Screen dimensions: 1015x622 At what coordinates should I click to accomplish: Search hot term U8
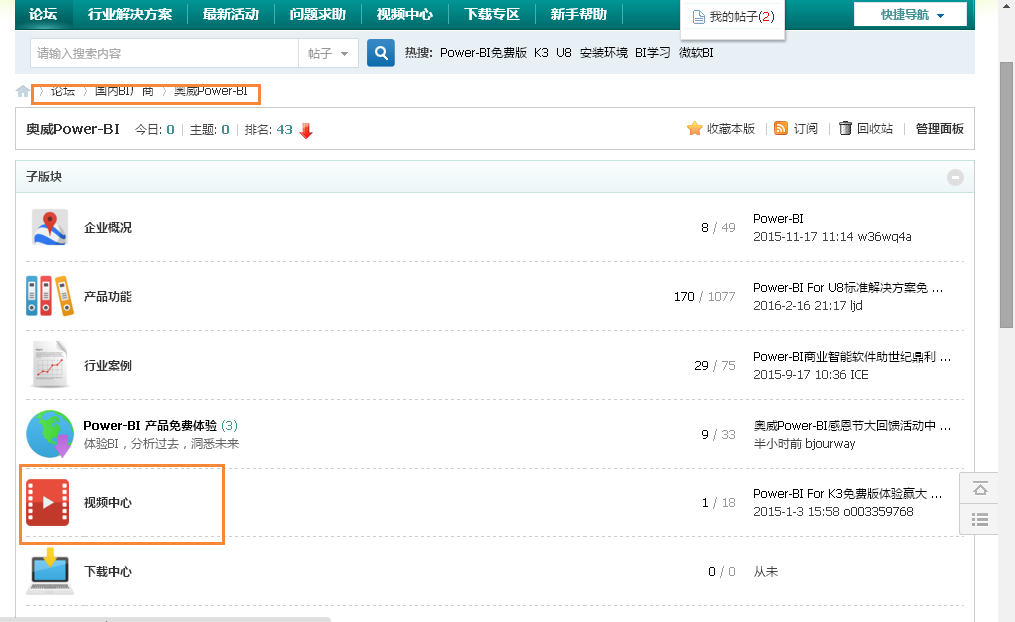[564, 53]
